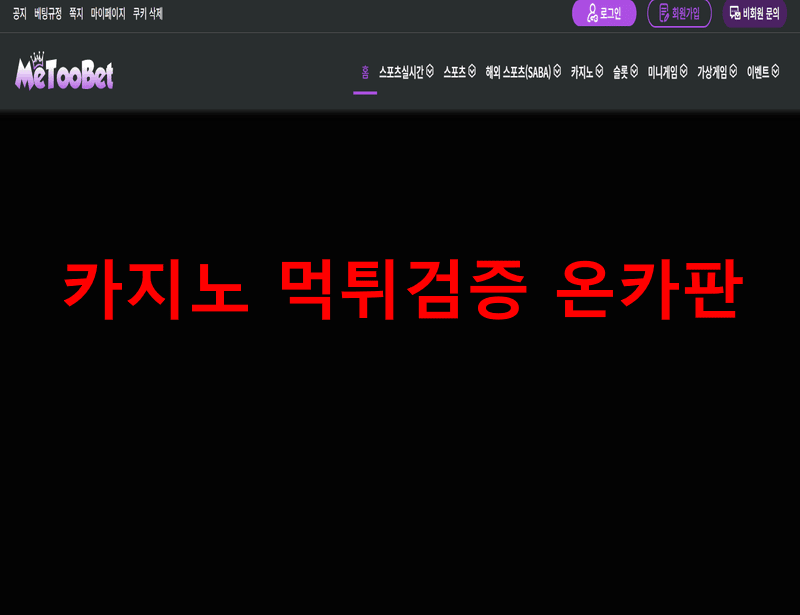This screenshot has width=800, height=615.
Task: Click the user icon in 로그인 button
Action: [592, 13]
